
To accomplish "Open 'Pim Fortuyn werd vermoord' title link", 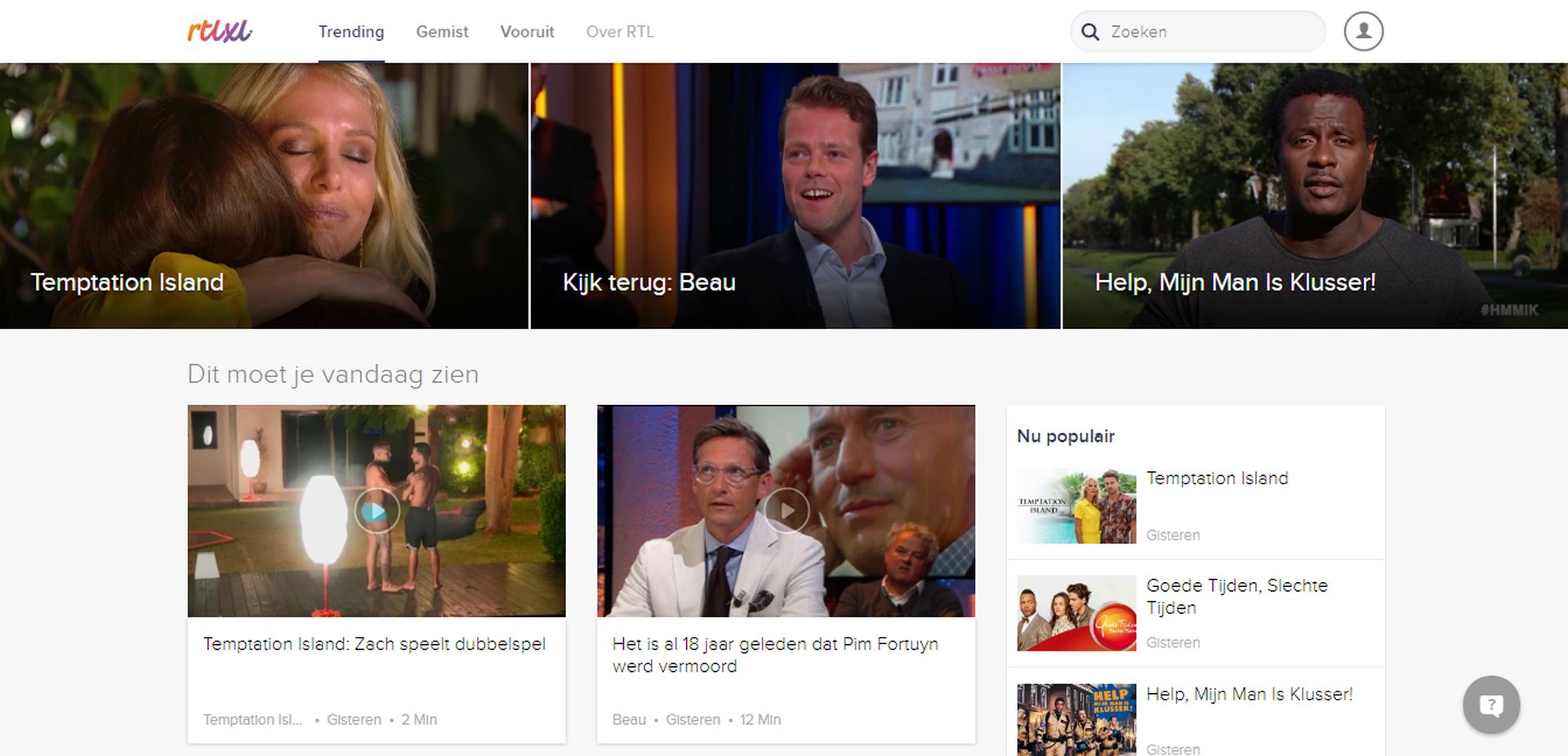I will pos(774,655).
